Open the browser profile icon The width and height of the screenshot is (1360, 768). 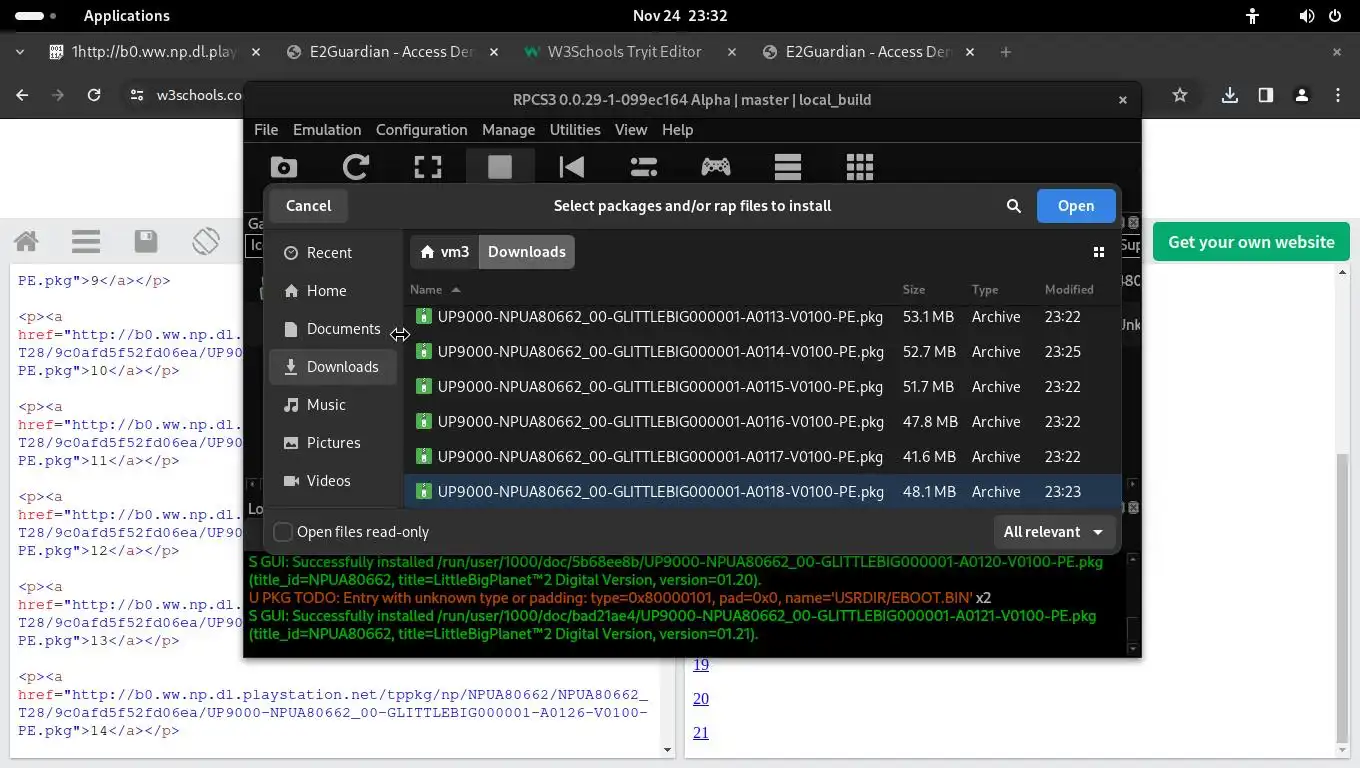point(1302,95)
